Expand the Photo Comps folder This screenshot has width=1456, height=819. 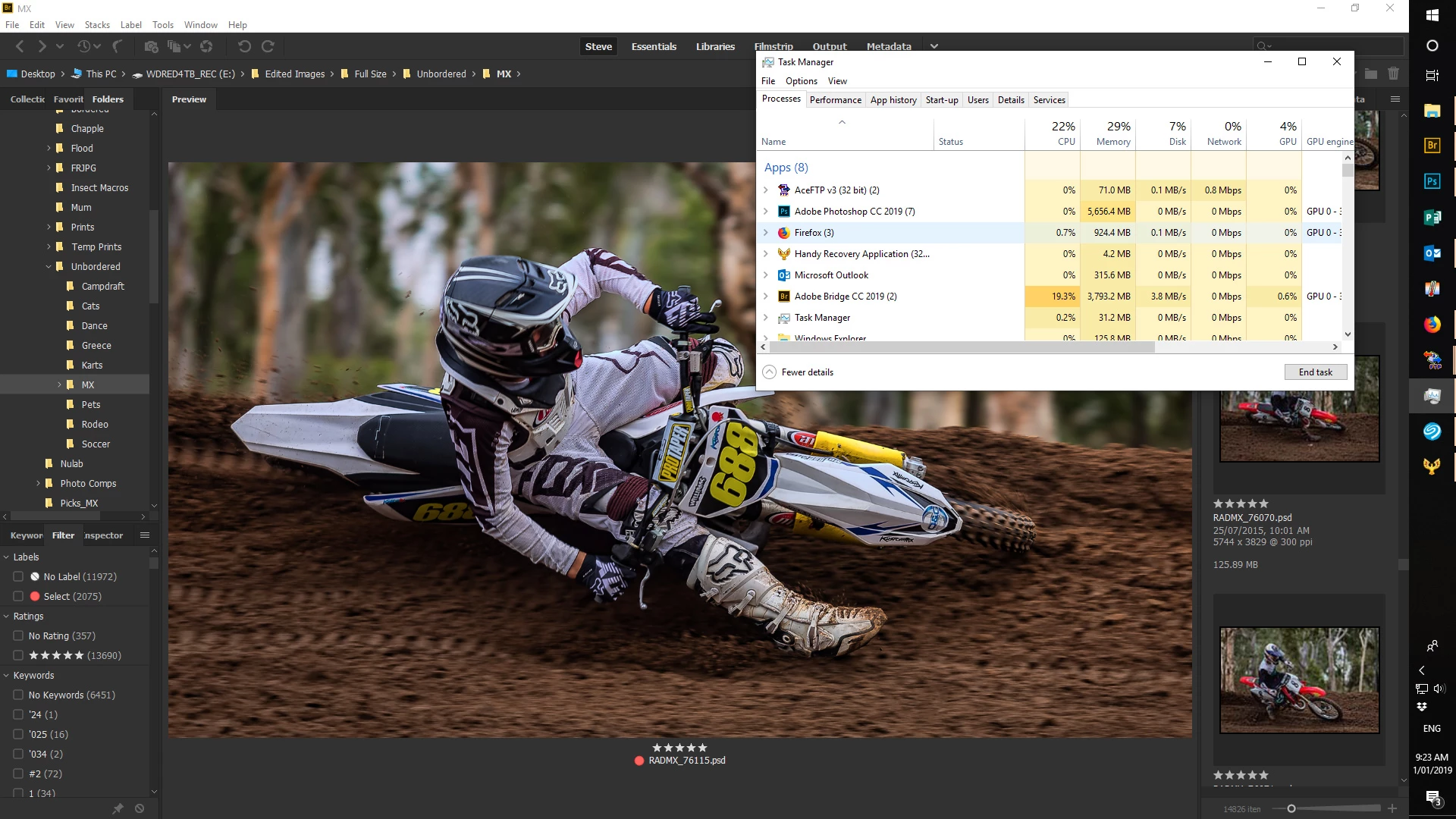click(x=39, y=484)
